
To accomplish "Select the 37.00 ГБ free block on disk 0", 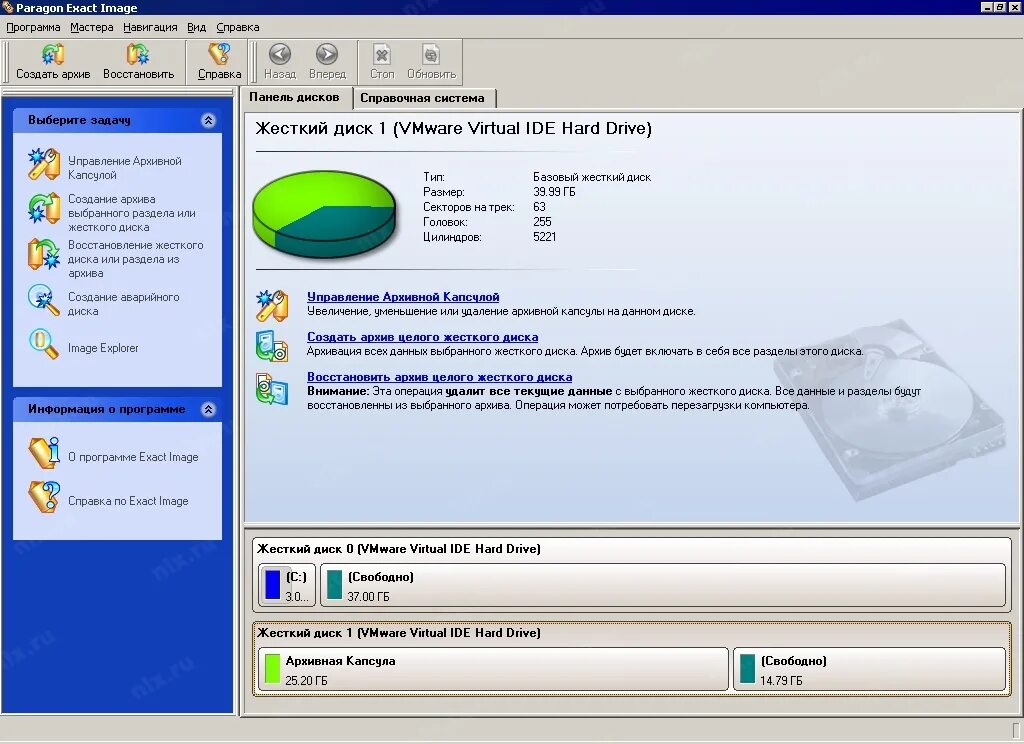I will click(663, 585).
